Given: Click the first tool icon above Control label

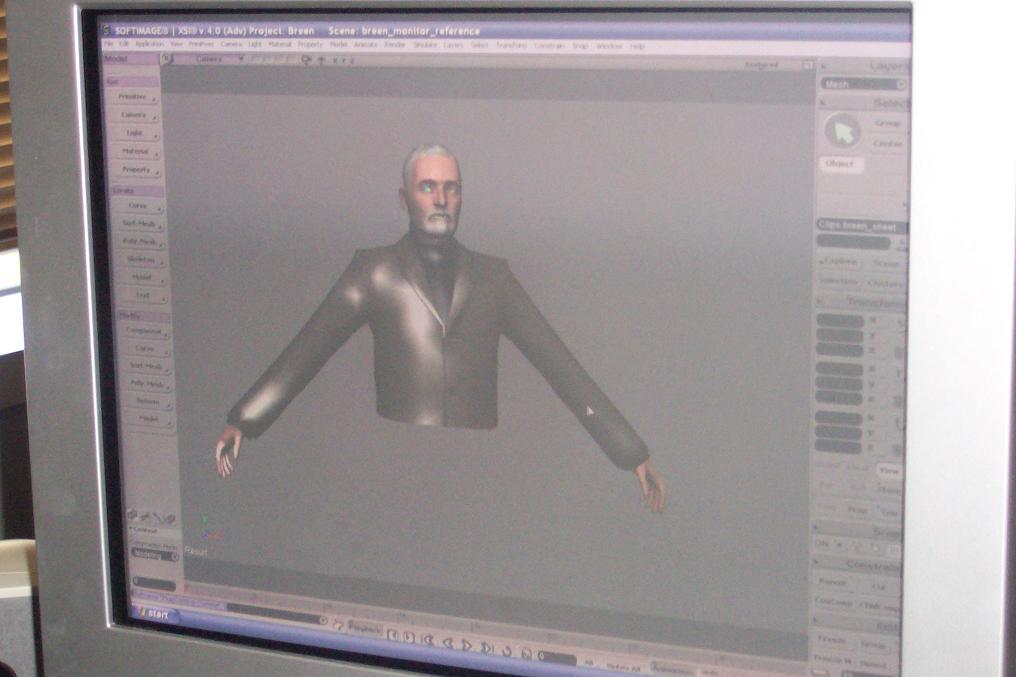Looking at the screenshot, I should [x=132, y=515].
